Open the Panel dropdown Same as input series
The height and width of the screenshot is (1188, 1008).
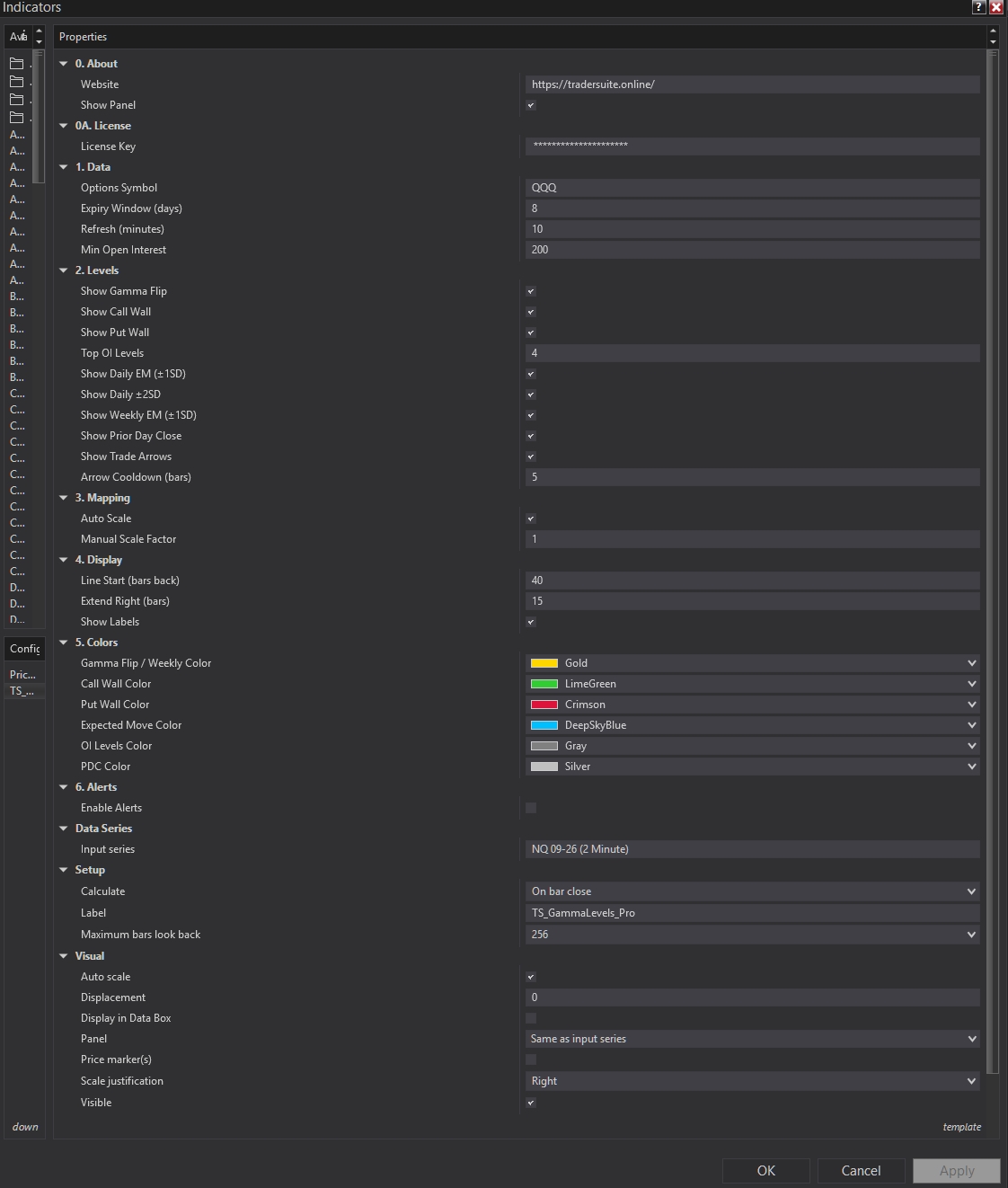tap(753, 1039)
